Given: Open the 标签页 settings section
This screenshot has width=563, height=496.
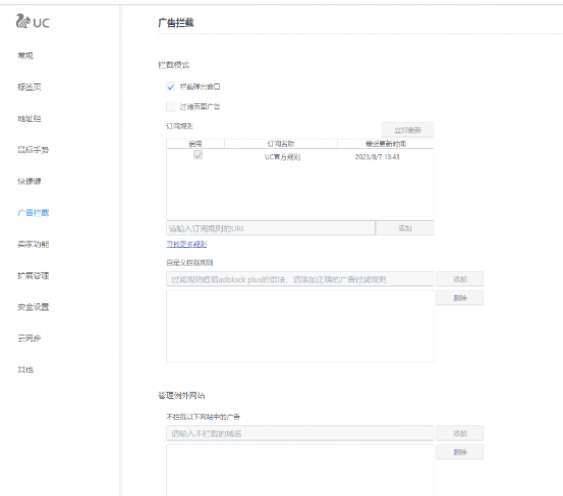Looking at the screenshot, I should pyautogui.click(x=29, y=87).
